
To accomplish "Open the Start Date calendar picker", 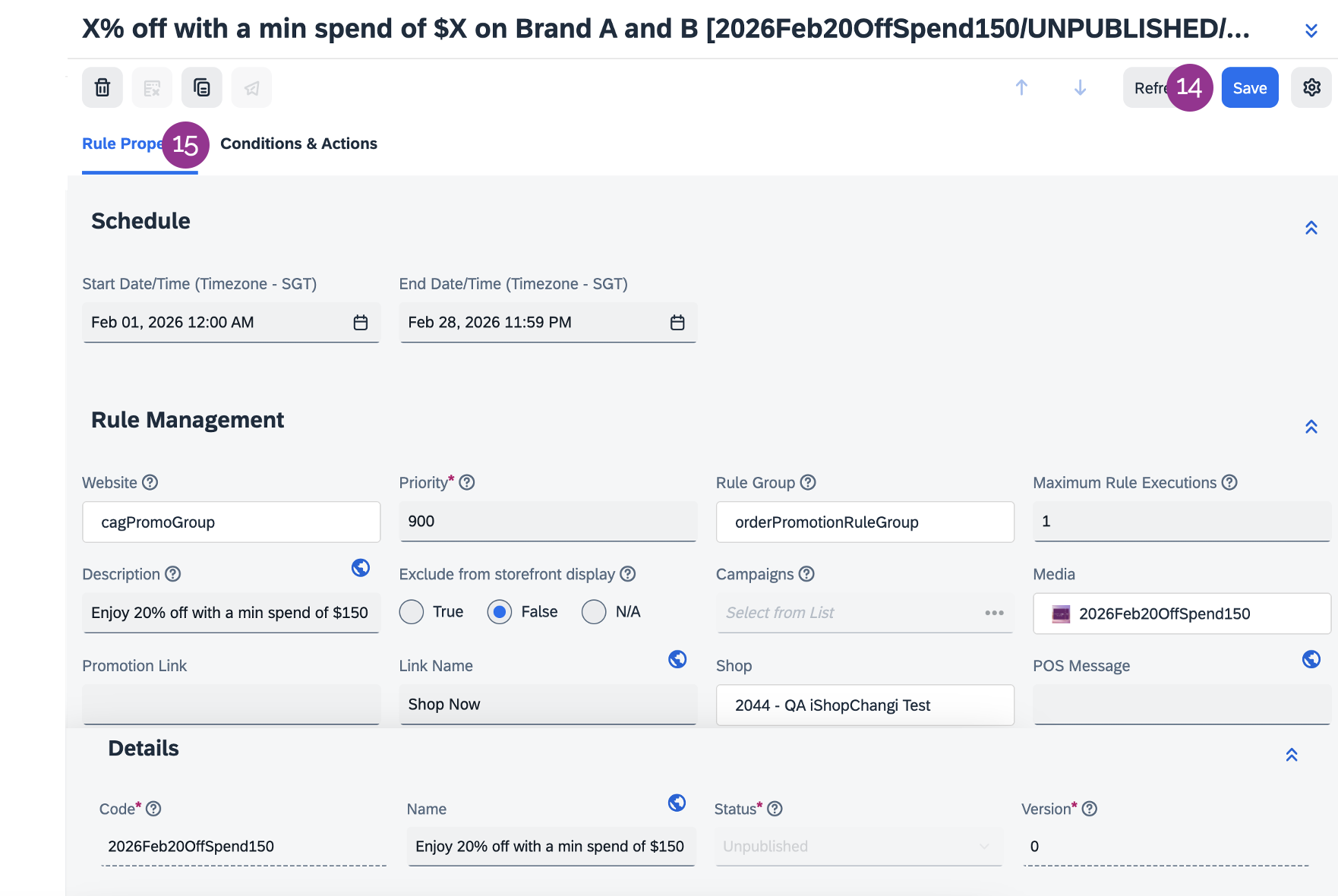I will (x=361, y=323).
